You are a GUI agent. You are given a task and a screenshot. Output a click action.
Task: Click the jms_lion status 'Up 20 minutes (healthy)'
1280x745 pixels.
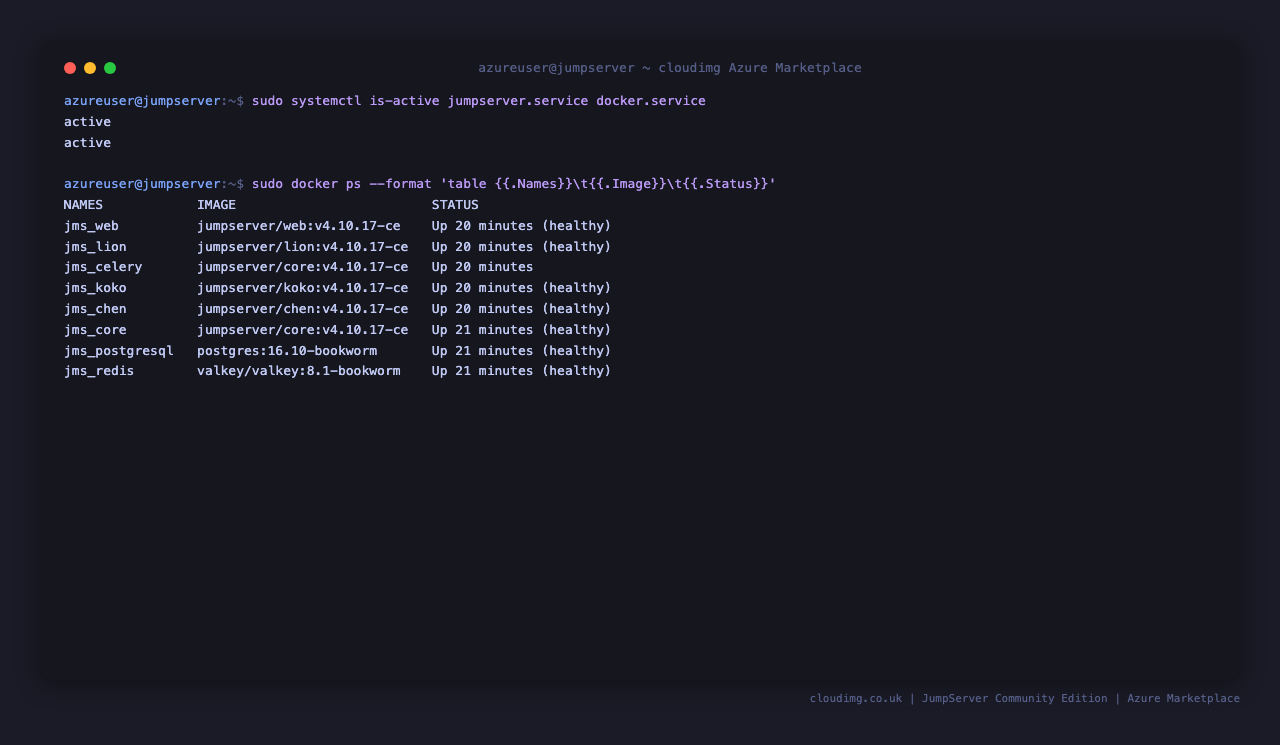[522, 247]
